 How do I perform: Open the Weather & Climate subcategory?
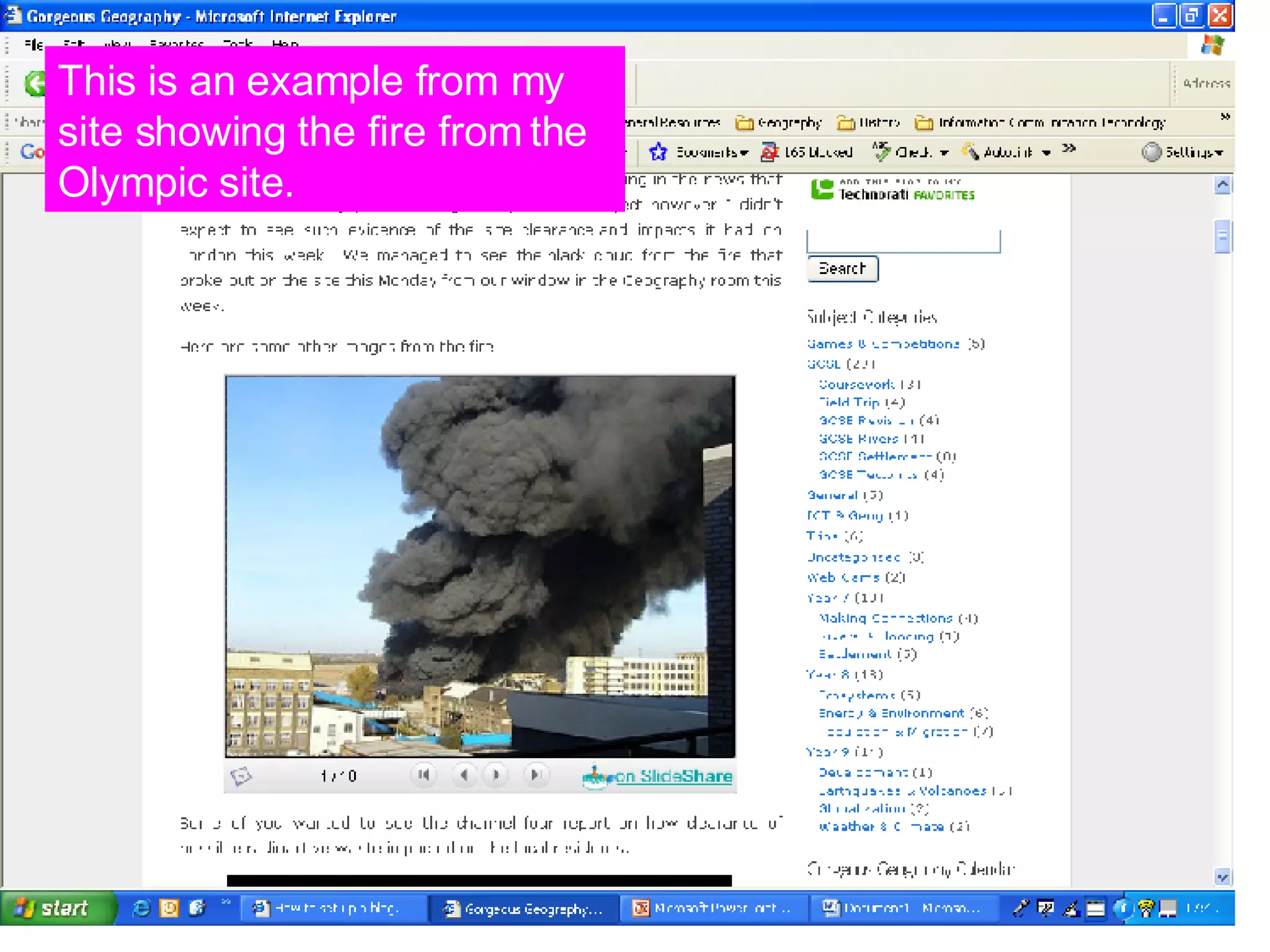pos(881,827)
